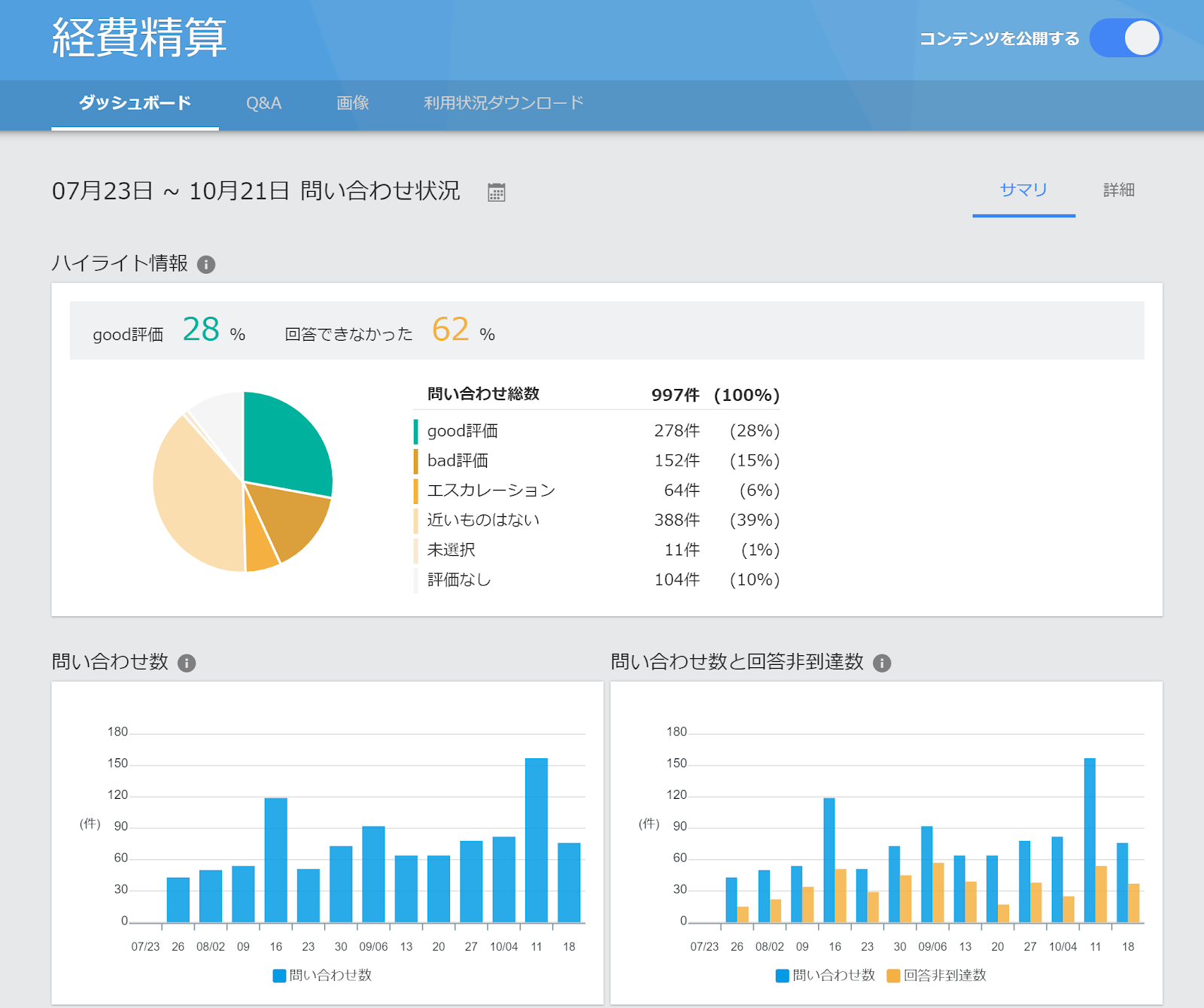This screenshot has width=1204, height=1008.
Task: Switch to the Q&A tab
Action: click(x=264, y=103)
